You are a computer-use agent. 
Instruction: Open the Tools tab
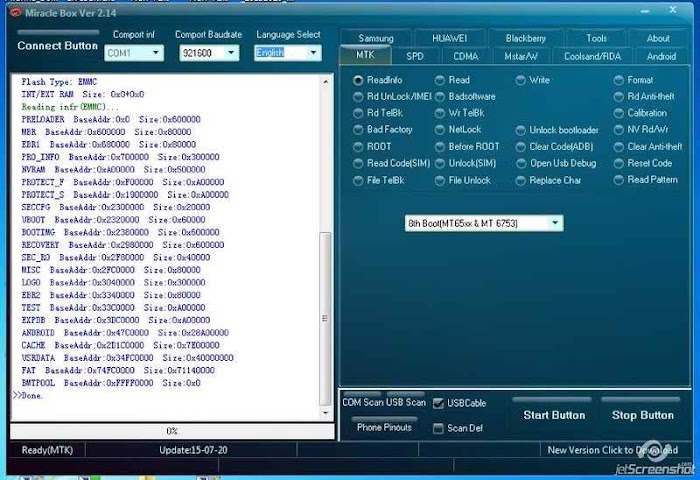[596, 38]
